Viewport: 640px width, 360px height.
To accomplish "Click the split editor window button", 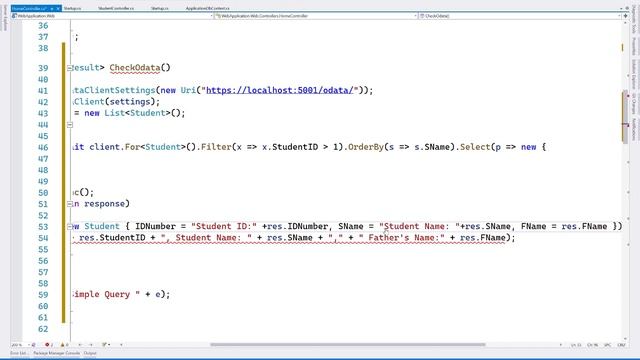I will tap(625, 16).
